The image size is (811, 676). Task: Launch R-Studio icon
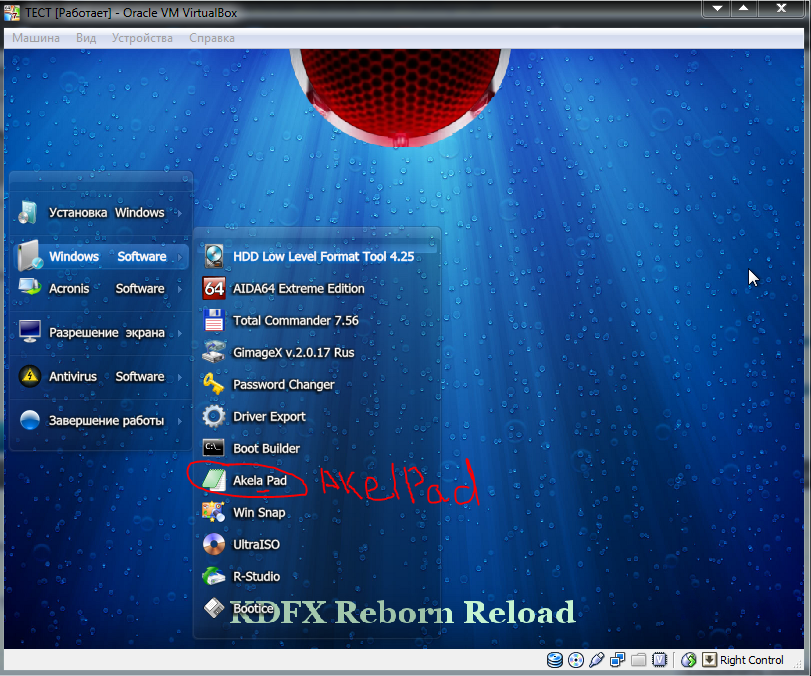[x=214, y=576]
